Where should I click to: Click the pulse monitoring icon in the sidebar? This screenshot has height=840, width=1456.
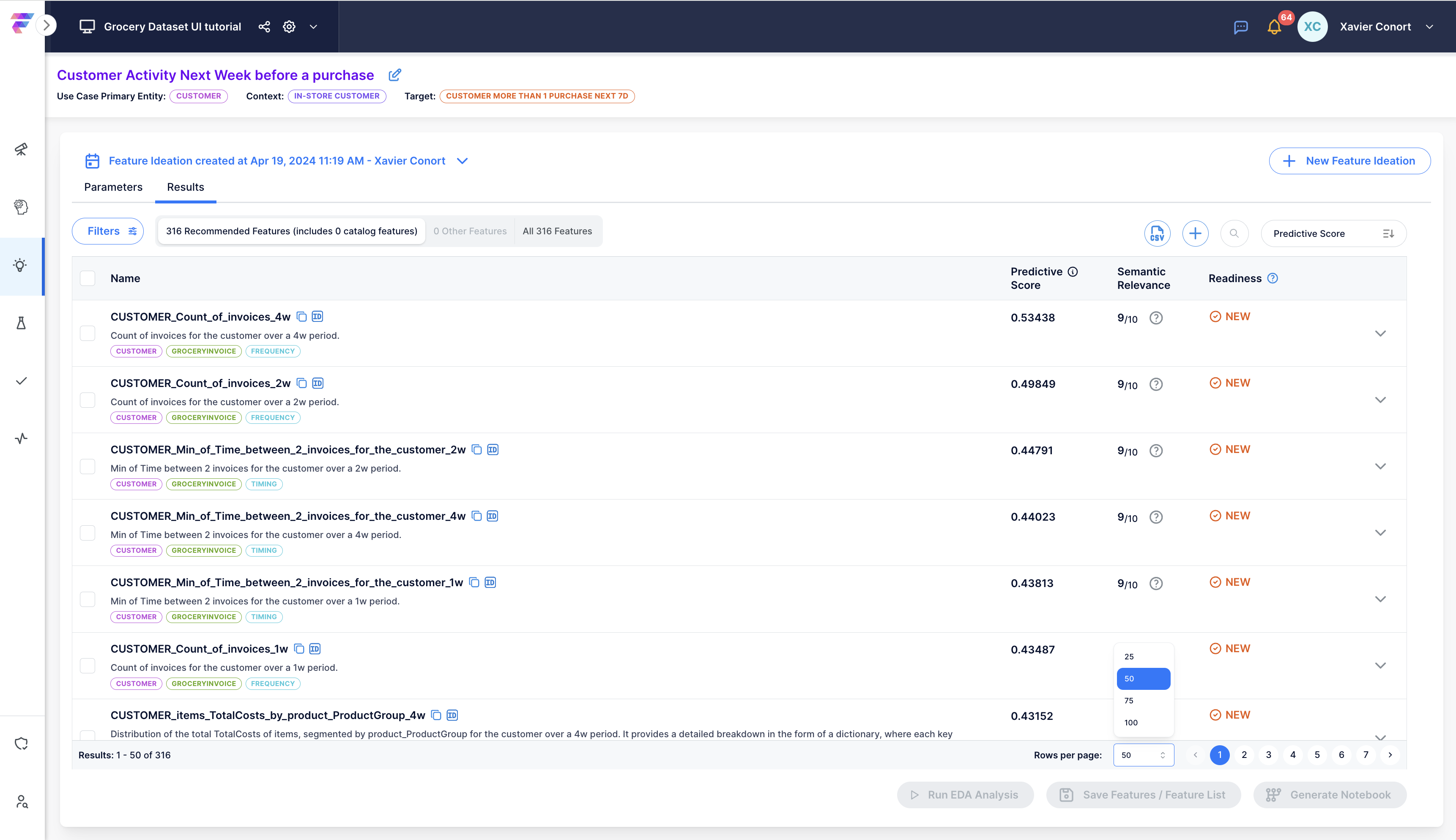(21, 439)
